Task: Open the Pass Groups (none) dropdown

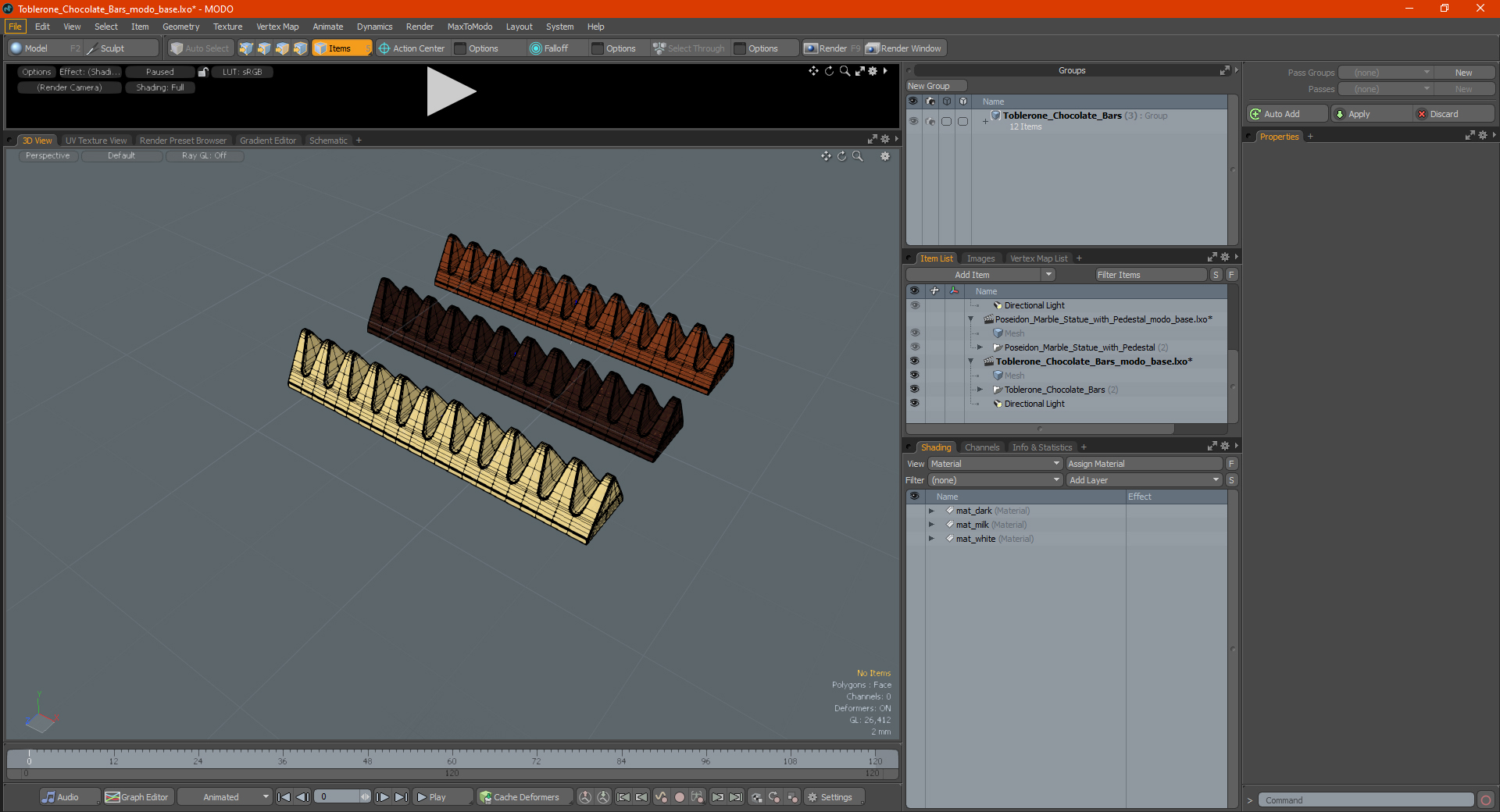Action: coord(1385,73)
